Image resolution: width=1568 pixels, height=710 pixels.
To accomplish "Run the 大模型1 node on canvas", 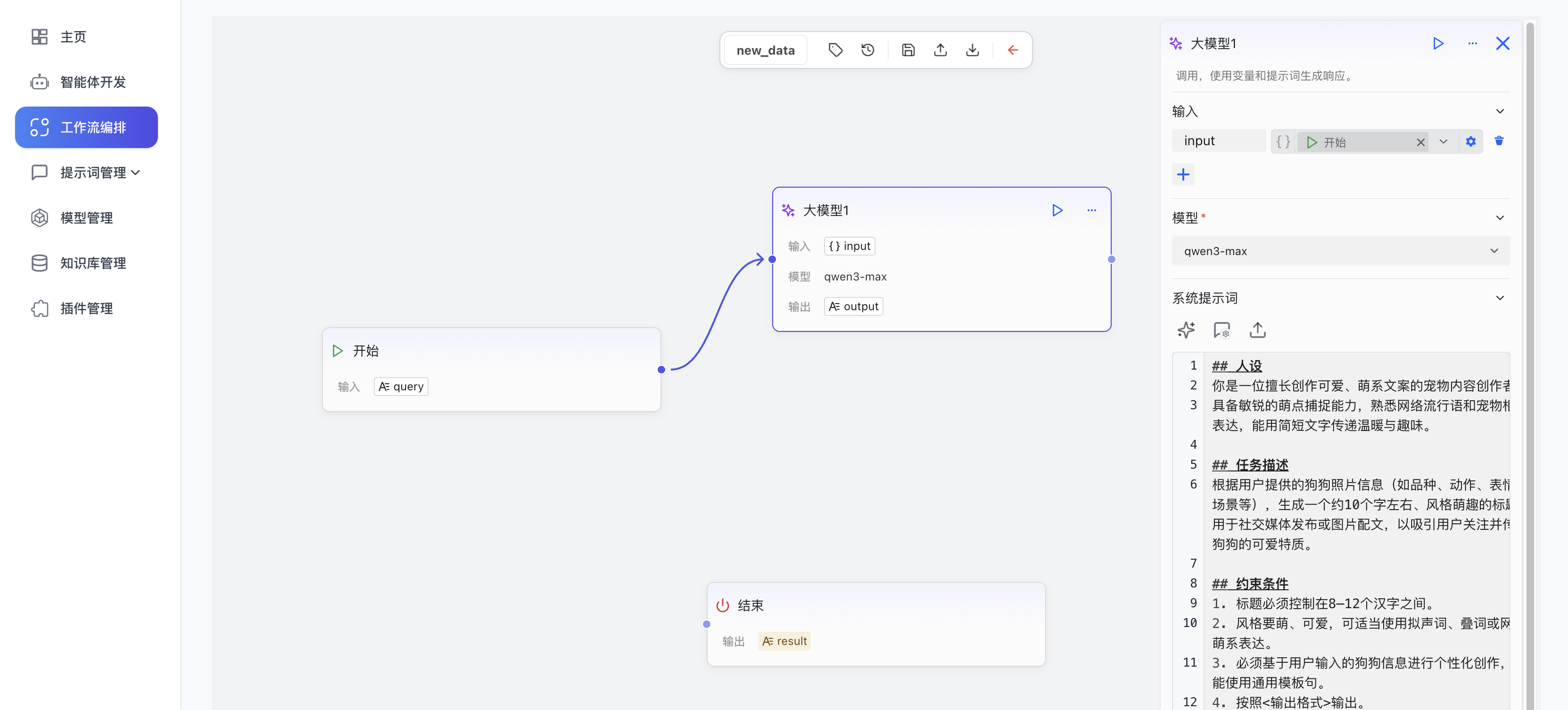I will pyautogui.click(x=1056, y=210).
